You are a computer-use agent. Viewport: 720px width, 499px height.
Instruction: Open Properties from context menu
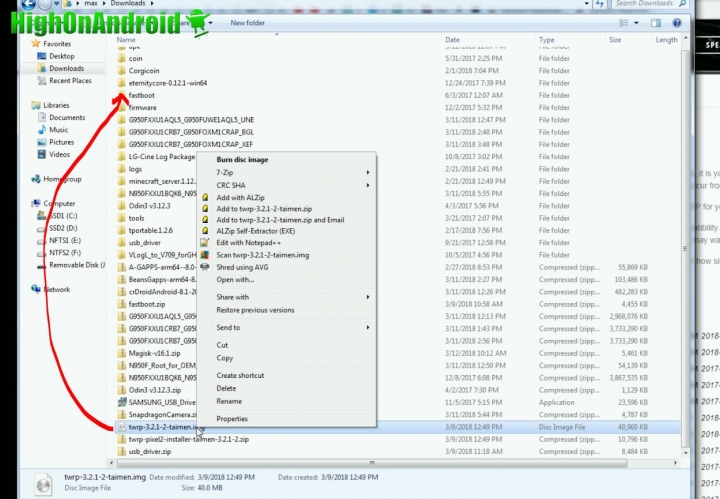(x=232, y=419)
